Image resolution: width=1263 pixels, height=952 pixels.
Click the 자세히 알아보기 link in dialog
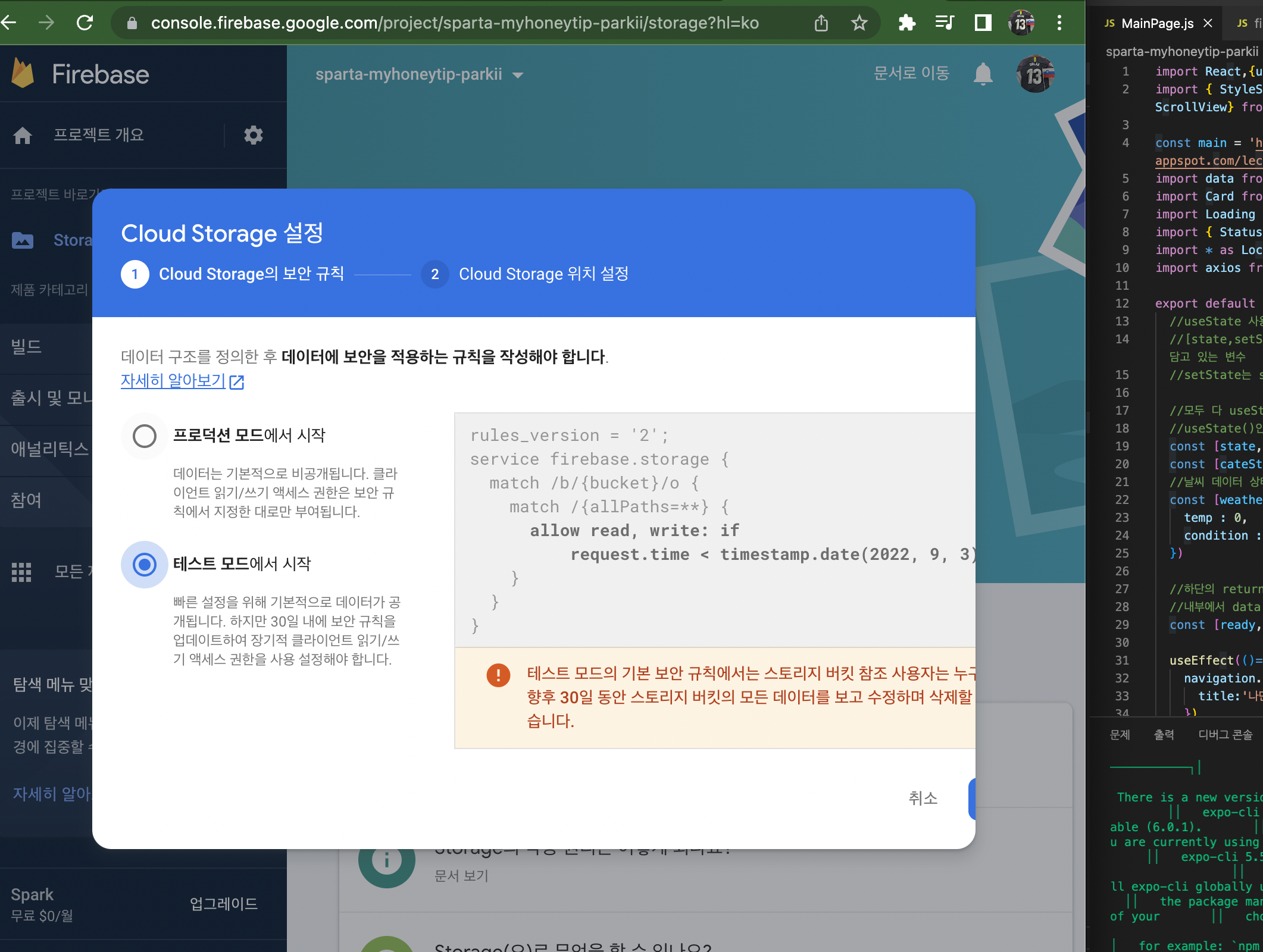(x=173, y=380)
